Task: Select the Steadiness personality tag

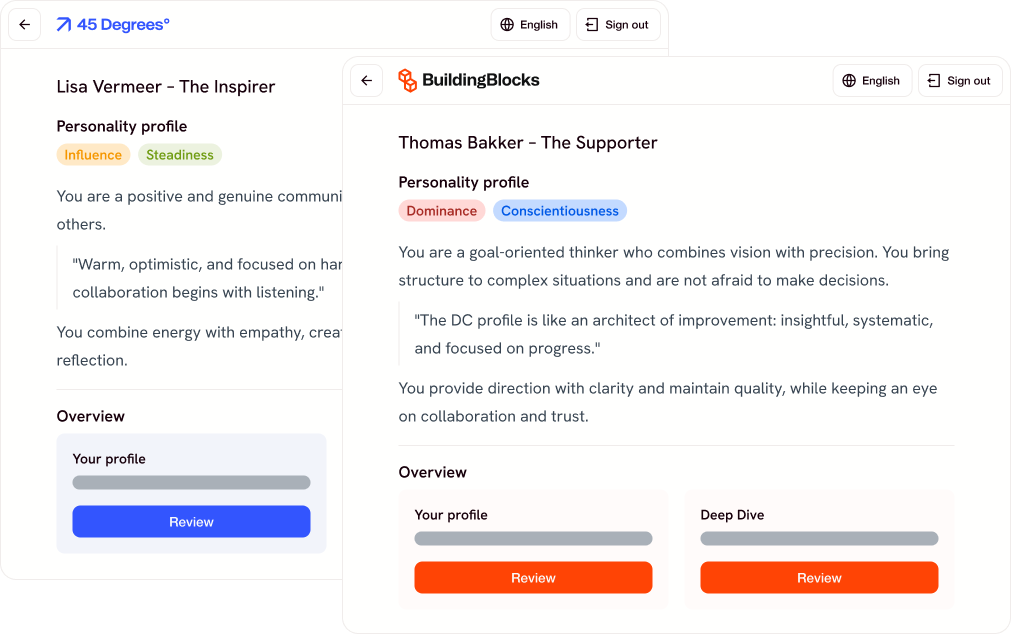Action: pos(180,155)
